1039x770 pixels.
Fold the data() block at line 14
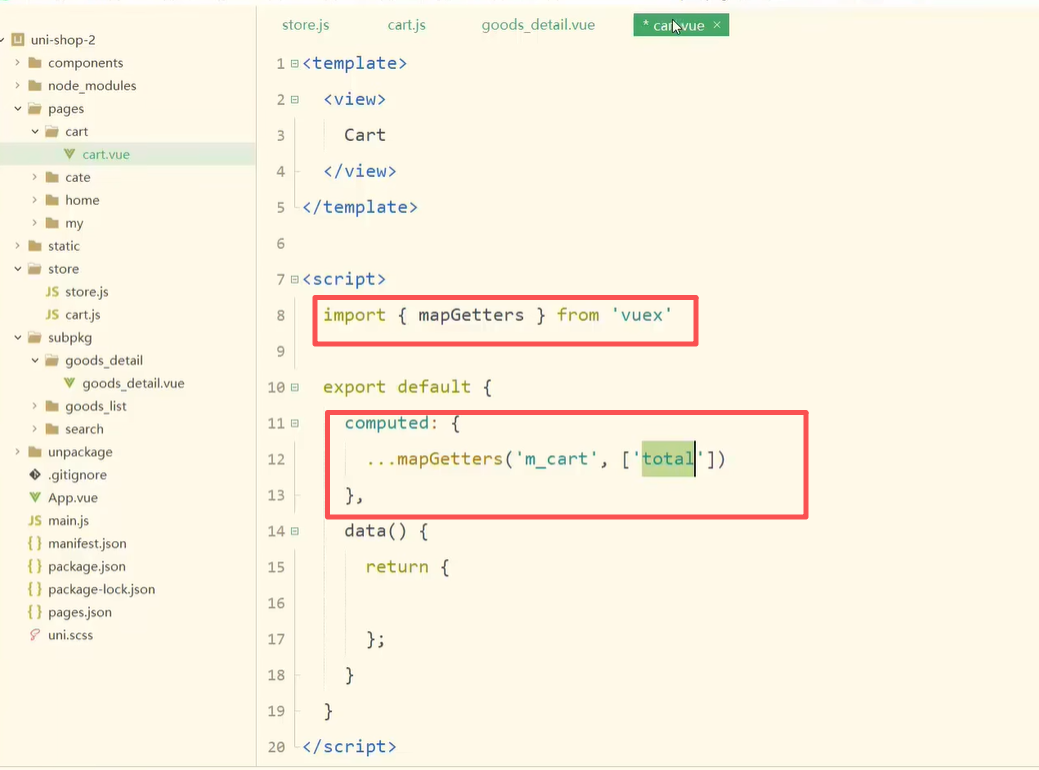coord(294,531)
